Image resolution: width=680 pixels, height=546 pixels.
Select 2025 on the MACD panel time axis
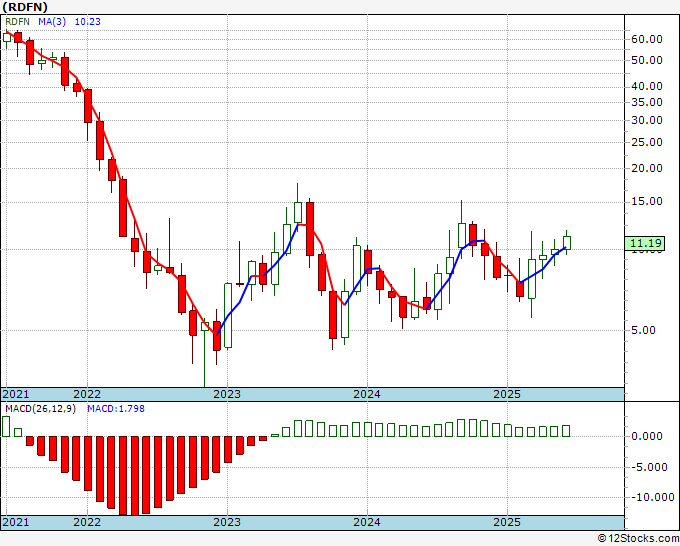pos(507,522)
